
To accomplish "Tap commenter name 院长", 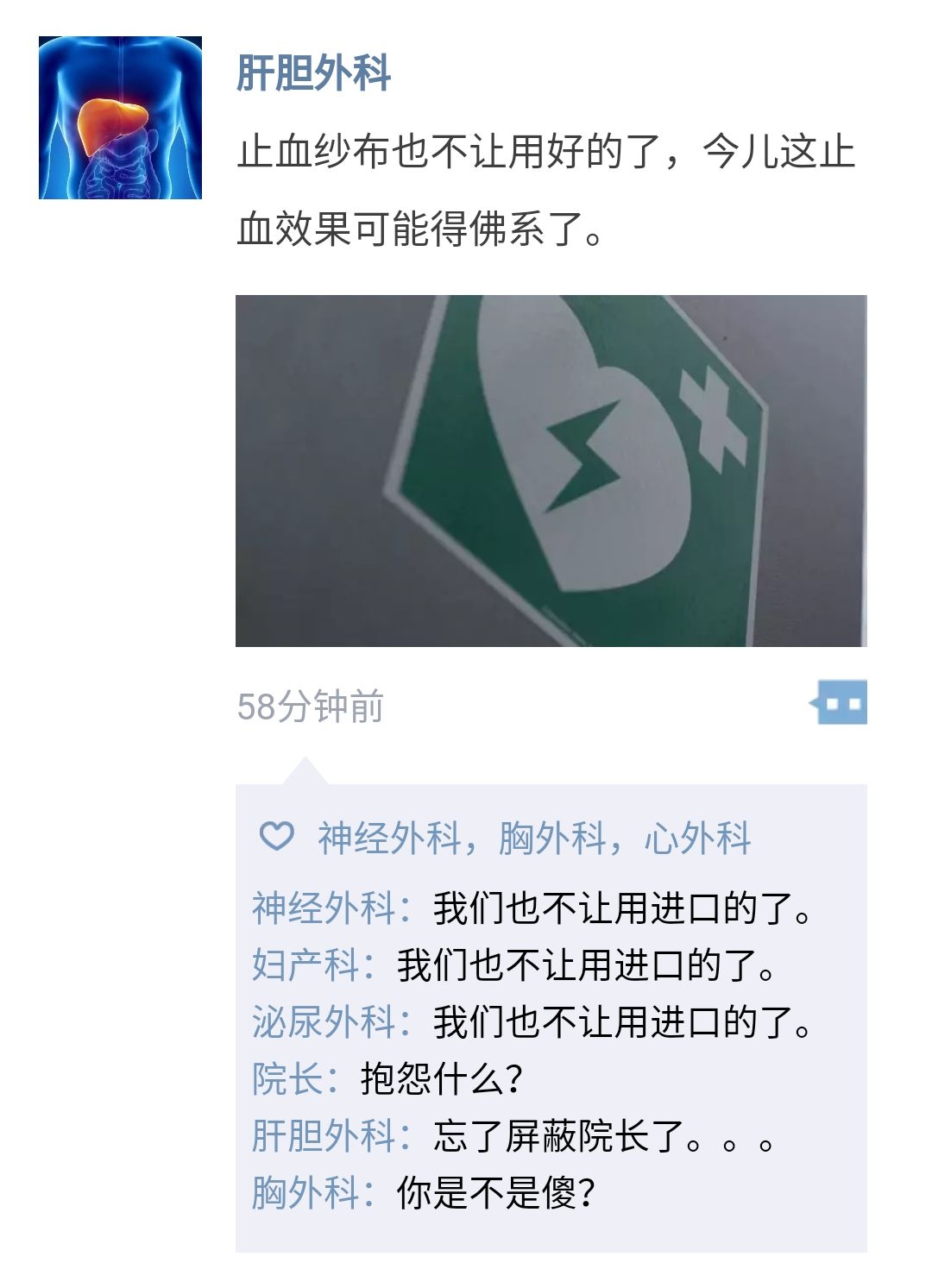I will click(x=288, y=1079).
